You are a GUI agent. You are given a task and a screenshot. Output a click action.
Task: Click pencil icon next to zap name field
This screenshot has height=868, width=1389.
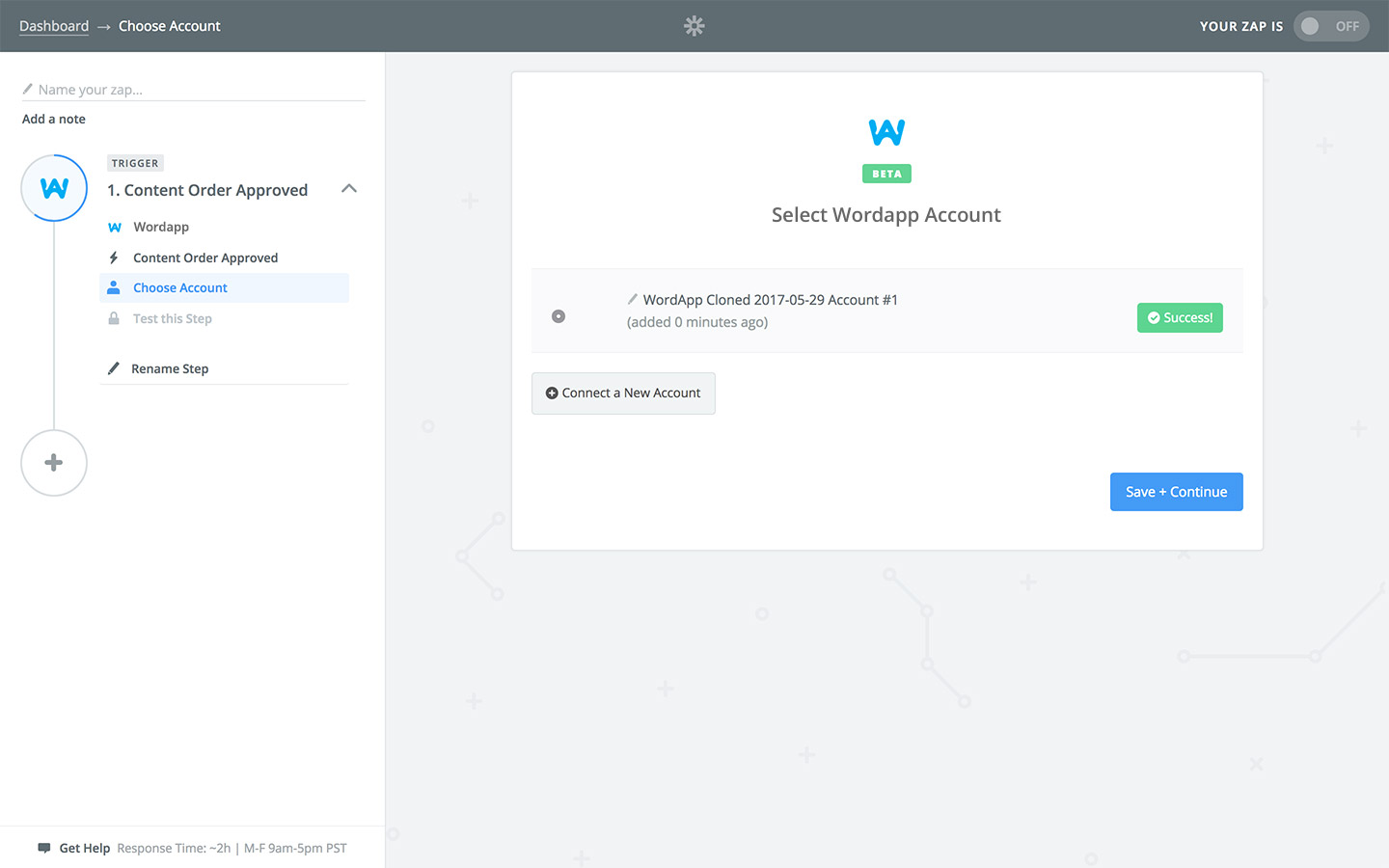coord(28,89)
